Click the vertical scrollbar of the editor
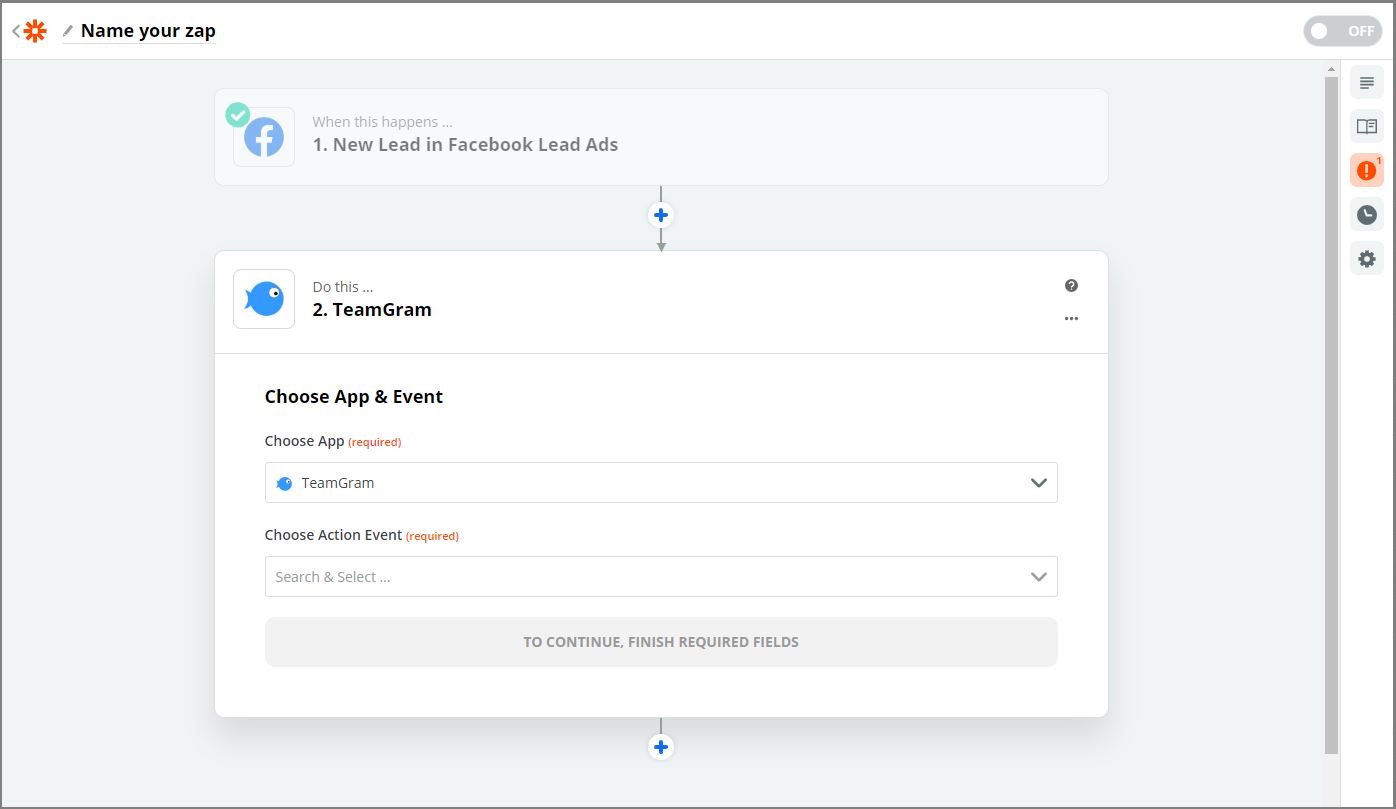The height and width of the screenshot is (809, 1396). click(x=1331, y=415)
